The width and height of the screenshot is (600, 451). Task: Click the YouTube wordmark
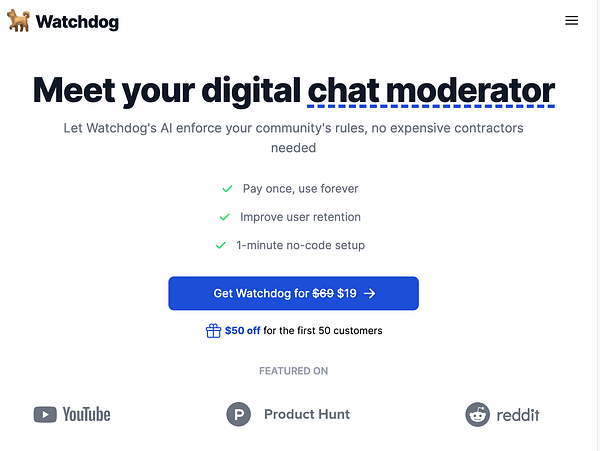pos(86,415)
